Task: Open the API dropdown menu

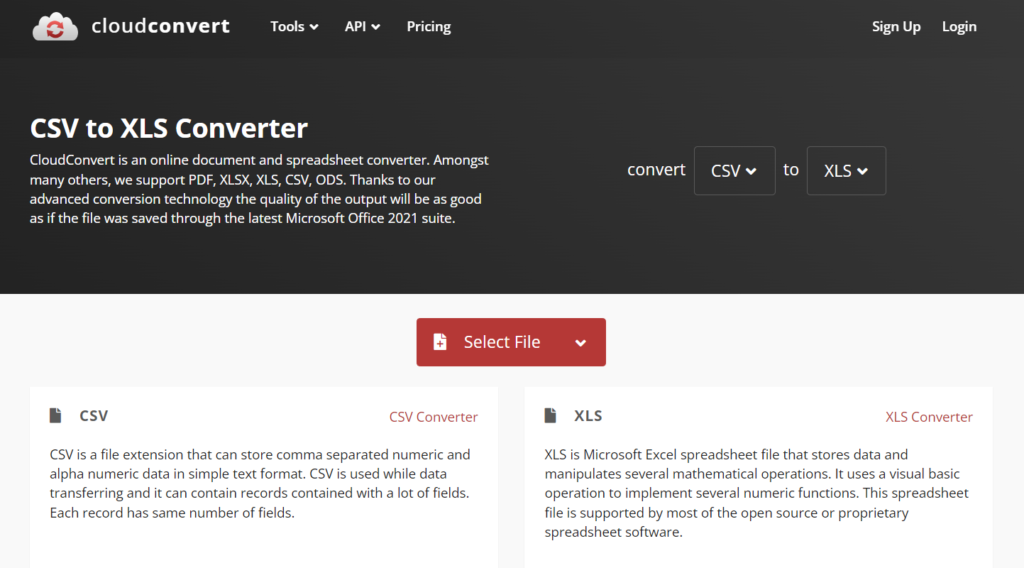Action: pos(362,27)
